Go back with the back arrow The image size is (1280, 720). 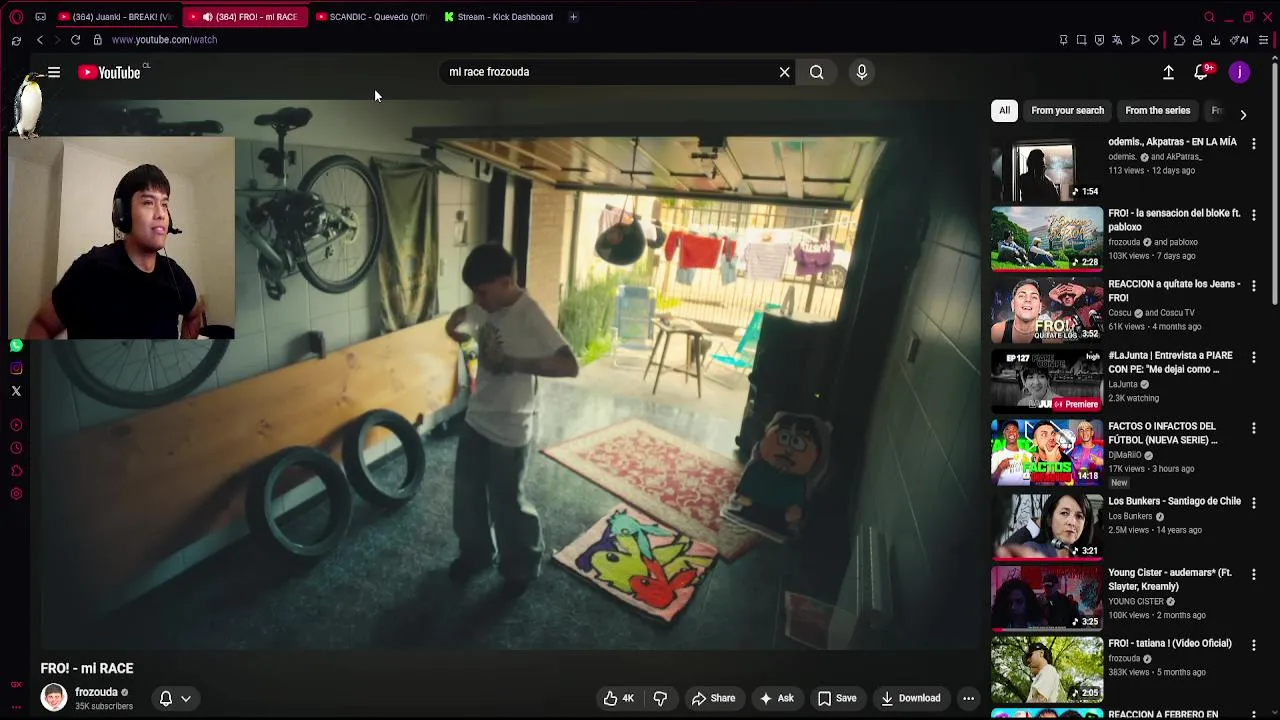[x=40, y=40]
